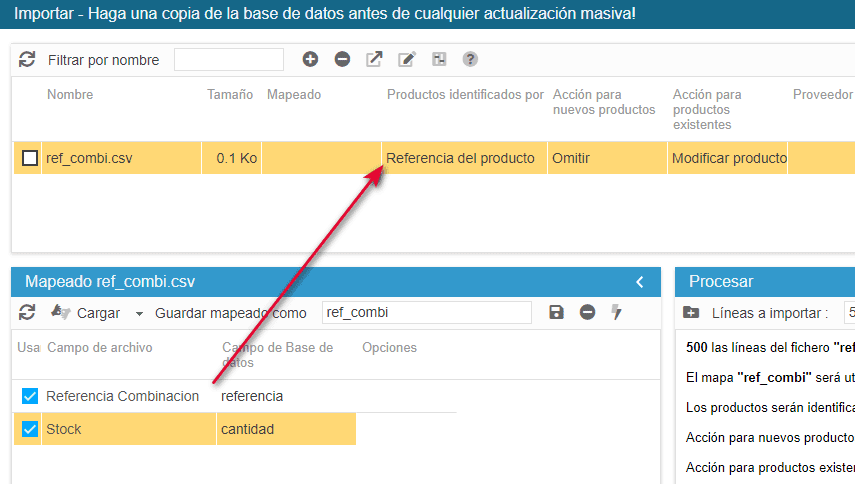Open the cantidad database field cell
Screen dimensions: 855x484
point(285,429)
